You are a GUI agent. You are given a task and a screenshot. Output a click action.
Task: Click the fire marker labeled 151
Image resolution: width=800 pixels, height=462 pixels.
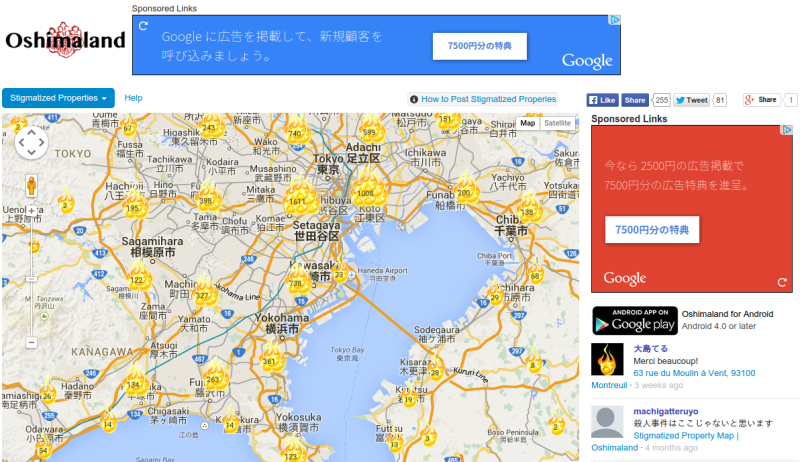coord(445,119)
